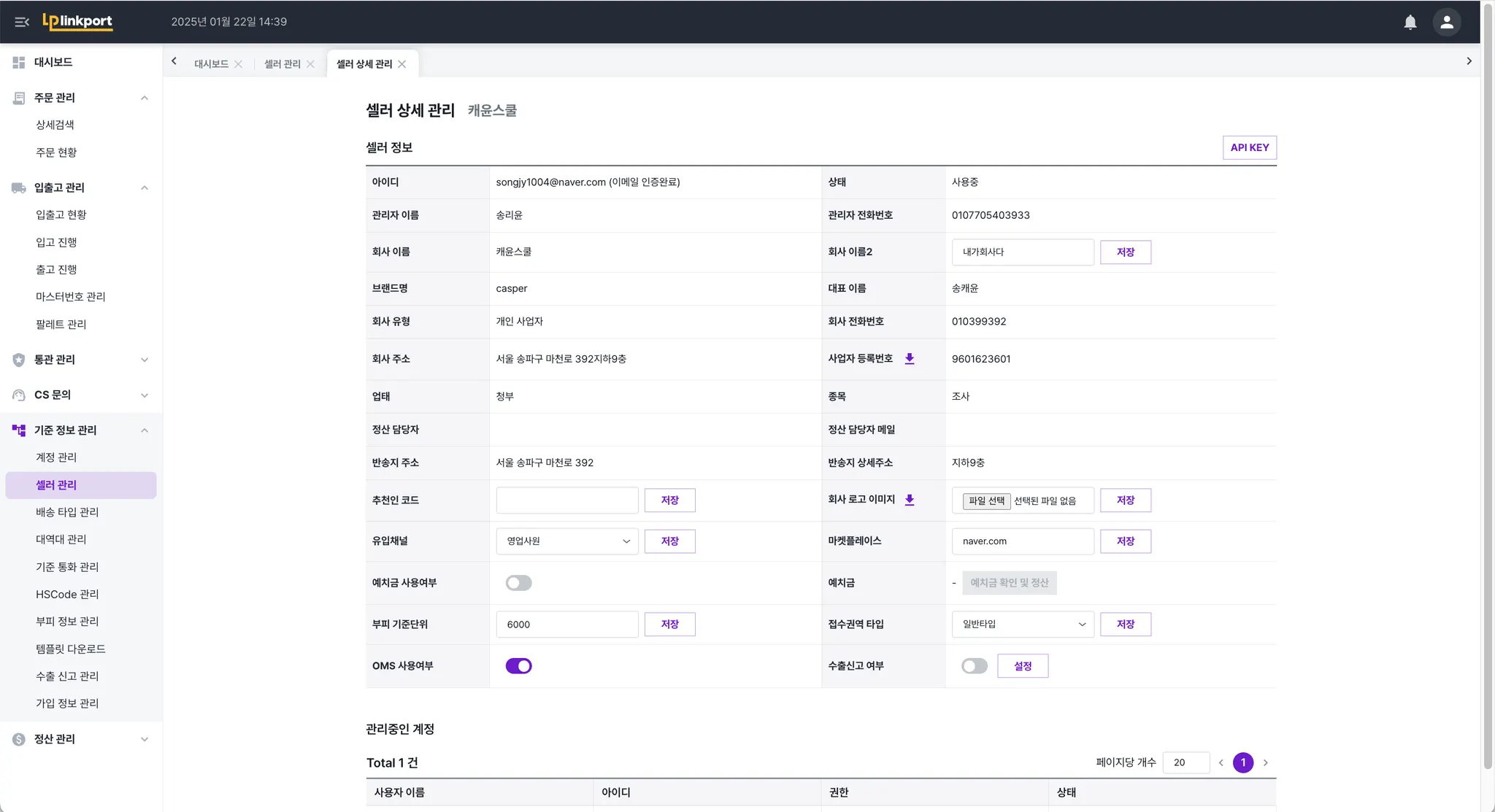Turn off the OMS 사용여부 toggle
1495x812 pixels.
point(518,666)
